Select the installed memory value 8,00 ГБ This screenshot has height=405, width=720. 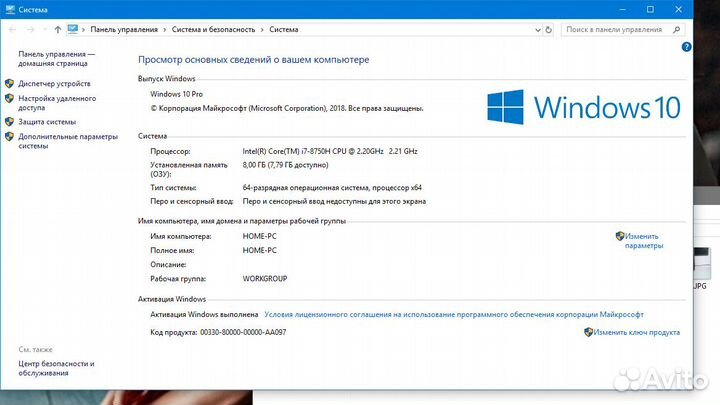click(285, 165)
